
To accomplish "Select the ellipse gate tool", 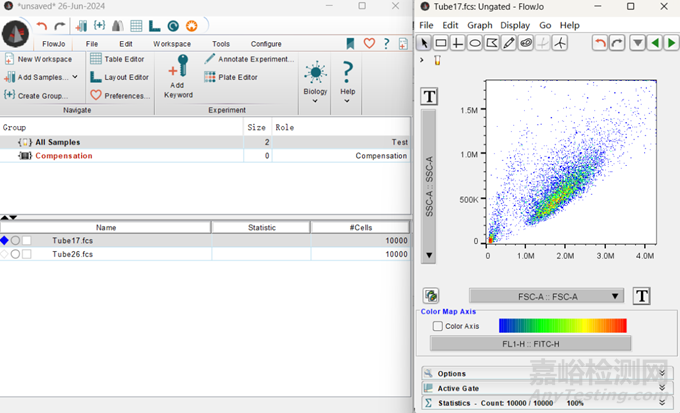I will click(x=475, y=43).
